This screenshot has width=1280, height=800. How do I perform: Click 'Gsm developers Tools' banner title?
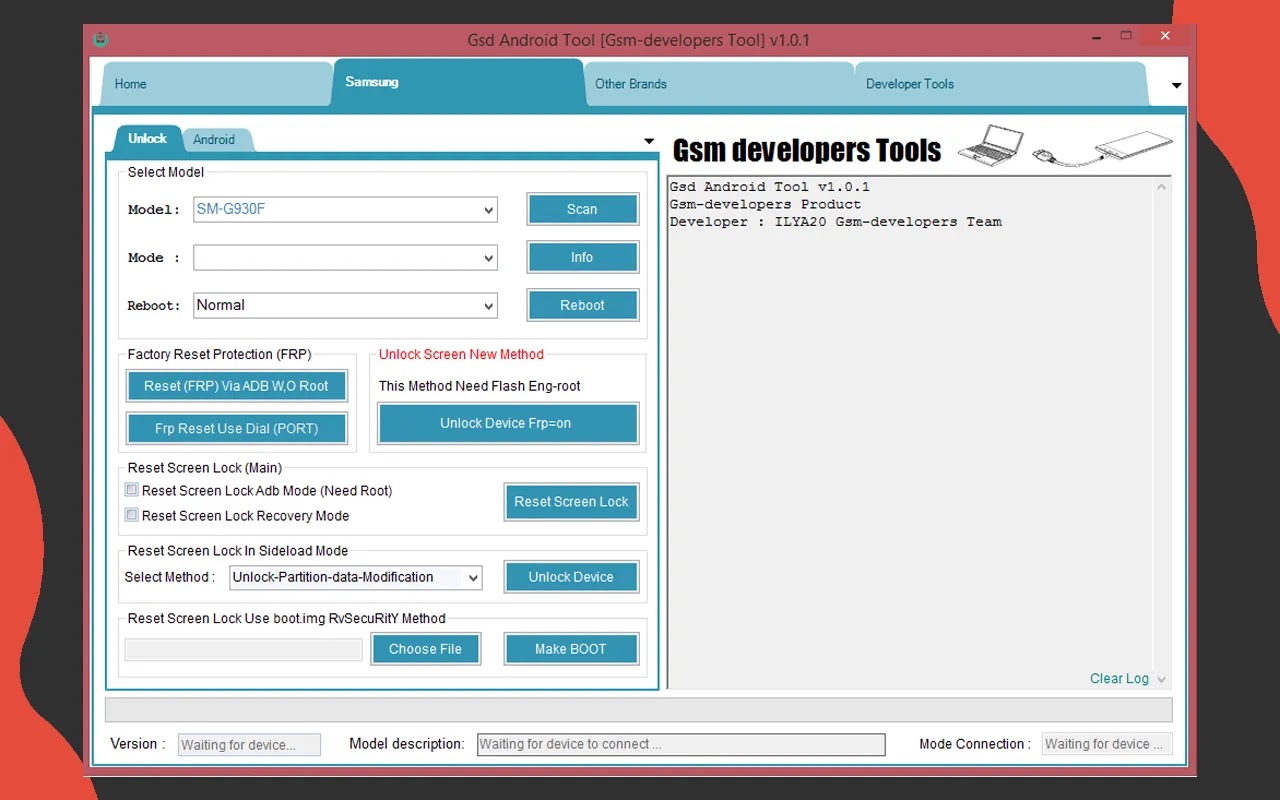point(807,150)
